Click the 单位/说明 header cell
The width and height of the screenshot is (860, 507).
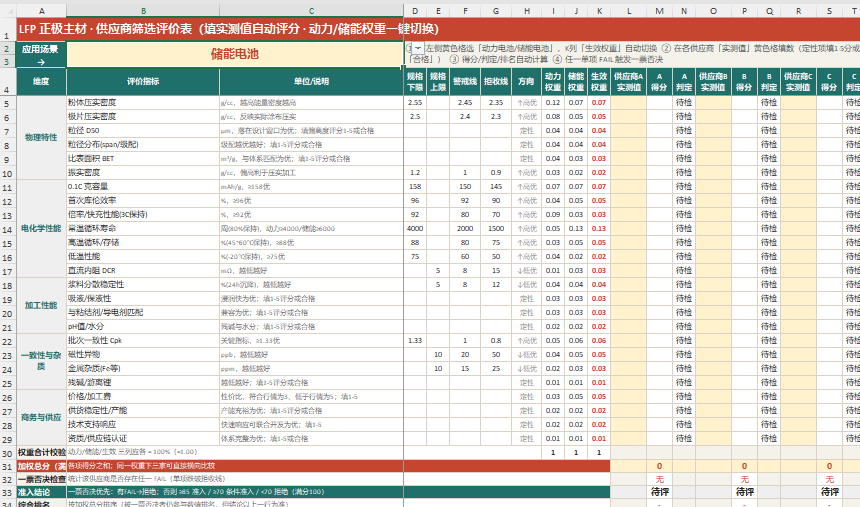point(312,82)
